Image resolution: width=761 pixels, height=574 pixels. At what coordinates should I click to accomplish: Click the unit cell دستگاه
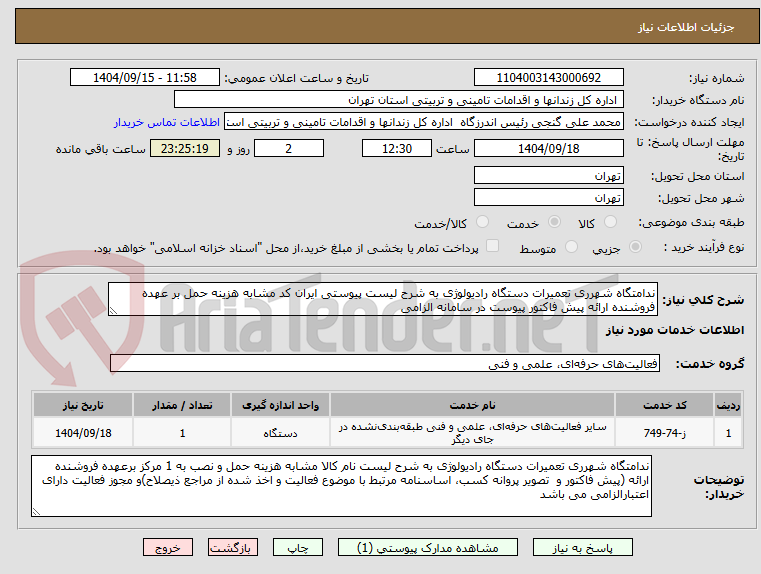(x=281, y=433)
